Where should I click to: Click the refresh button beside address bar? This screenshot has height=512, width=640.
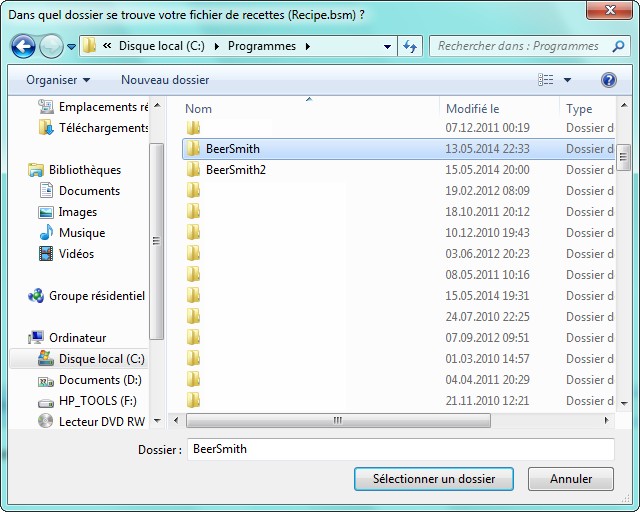(x=410, y=46)
